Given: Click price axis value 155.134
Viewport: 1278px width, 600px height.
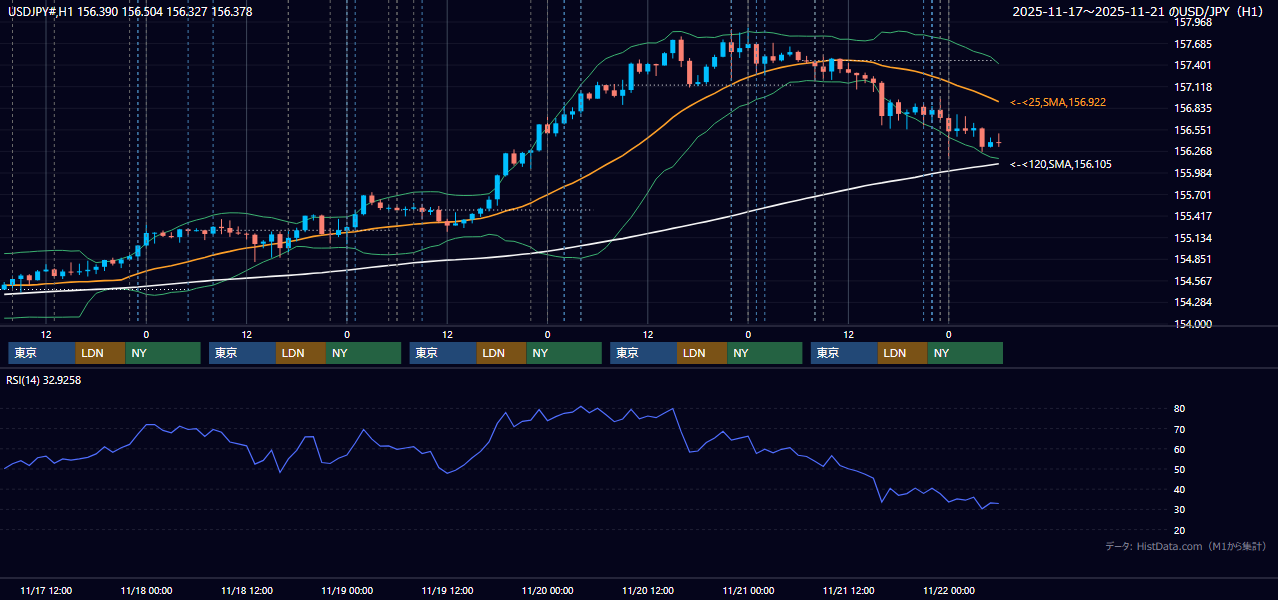Looking at the screenshot, I should click(1193, 238).
